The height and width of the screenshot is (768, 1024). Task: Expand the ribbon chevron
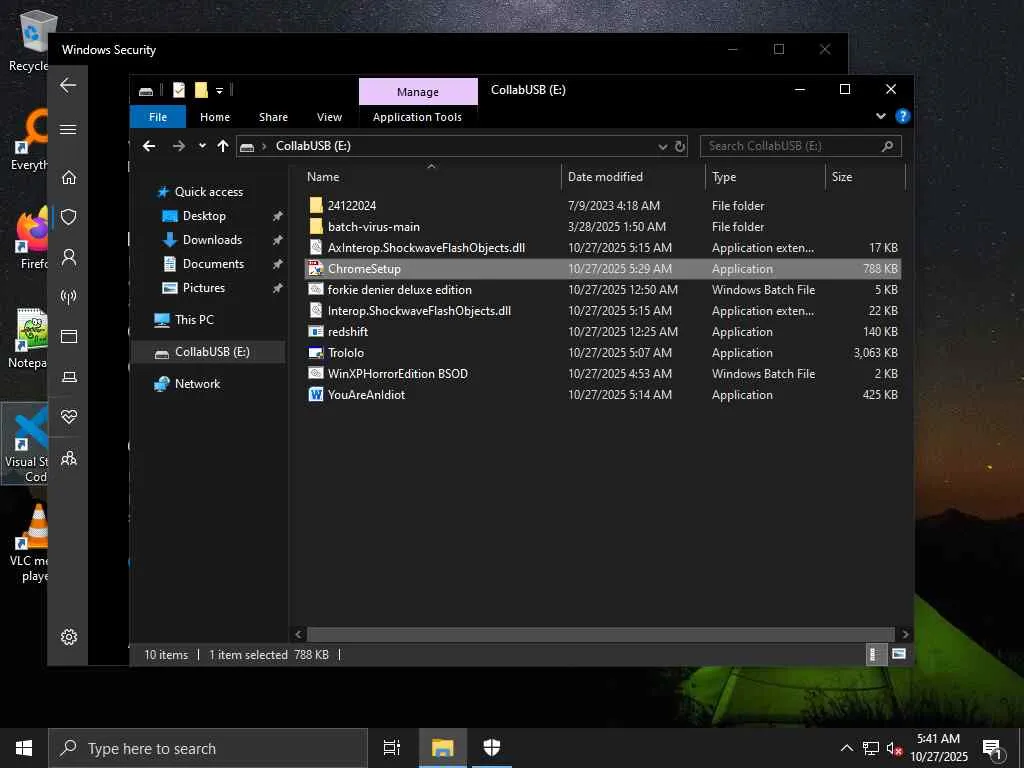coord(881,116)
